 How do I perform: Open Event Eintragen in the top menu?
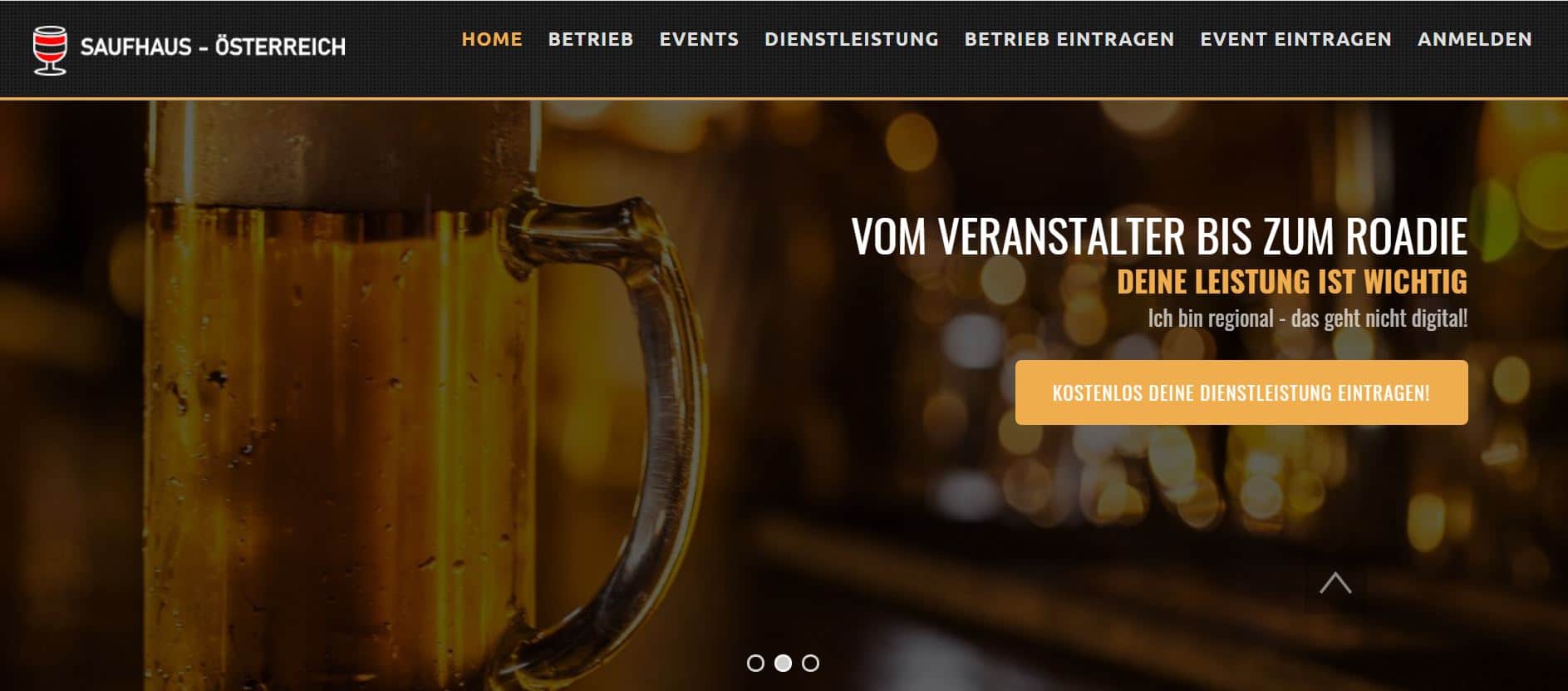pos(1296,39)
